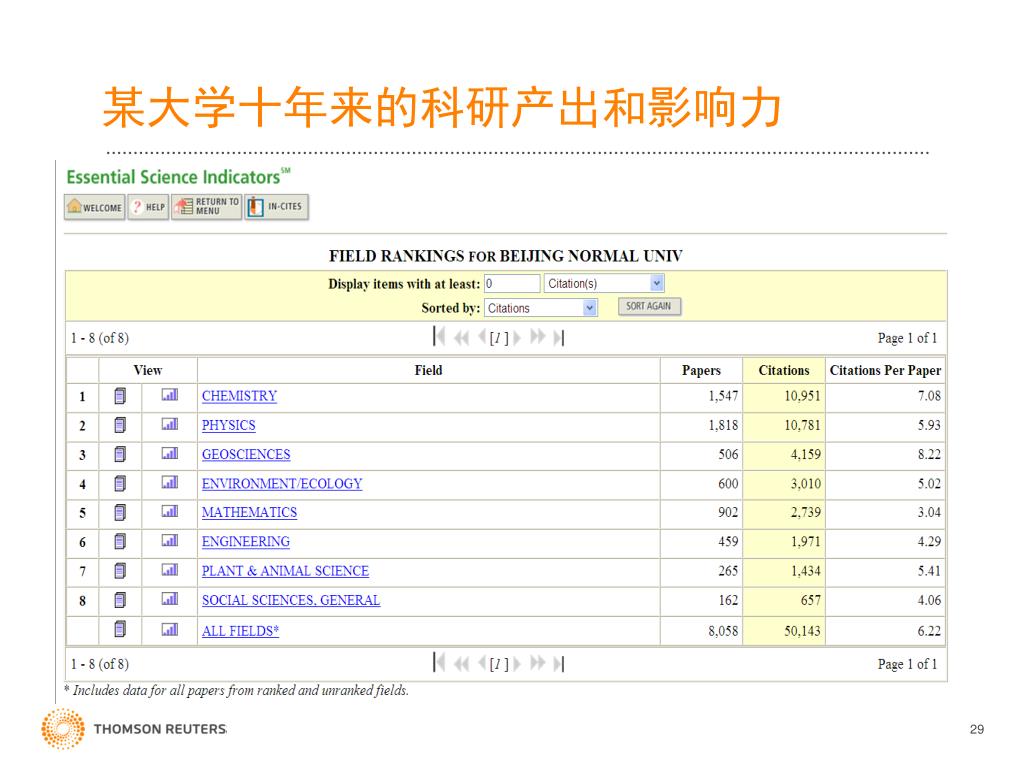Viewport: 1024px width, 768px height.
Task: Open the SOCIAL SCIENCES, GENERAL link
Action: point(291,600)
